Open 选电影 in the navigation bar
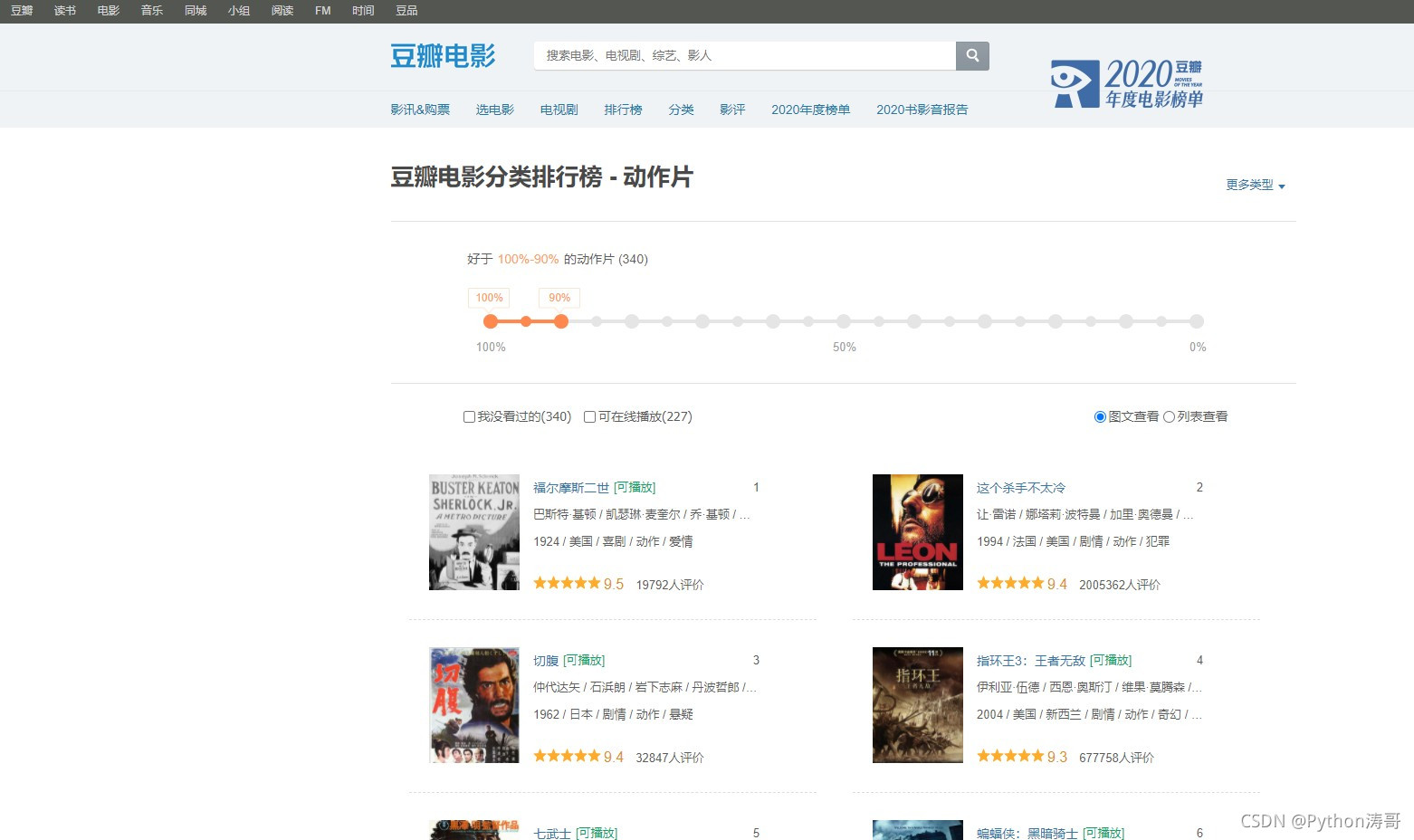This screenshot has width=1414, height=840. (x=495, y=110)
